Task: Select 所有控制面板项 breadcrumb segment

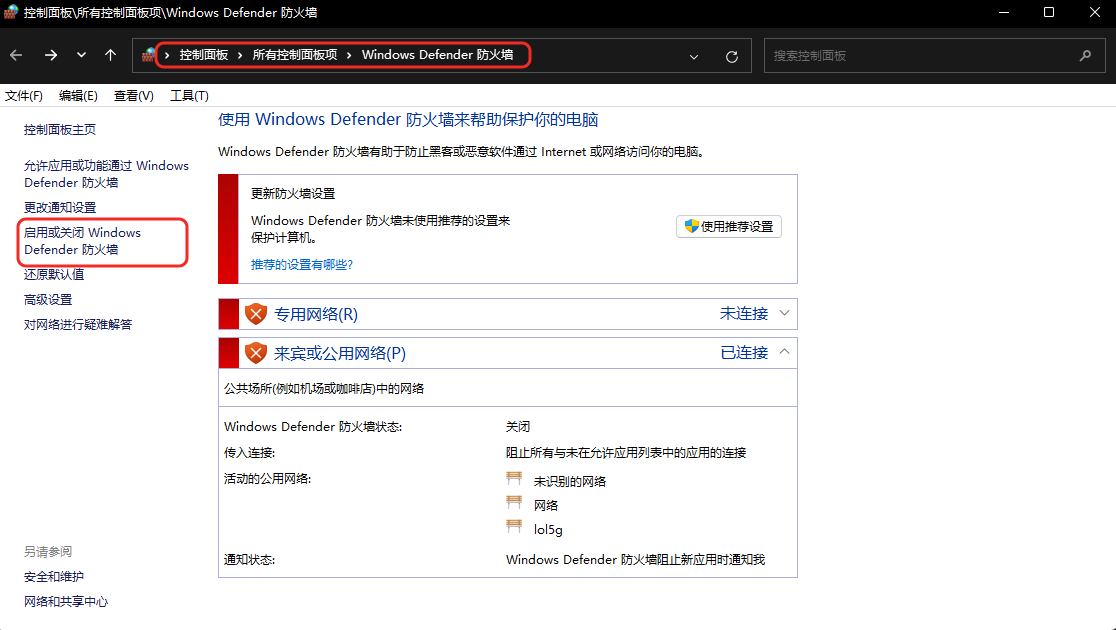Action: 295,55
